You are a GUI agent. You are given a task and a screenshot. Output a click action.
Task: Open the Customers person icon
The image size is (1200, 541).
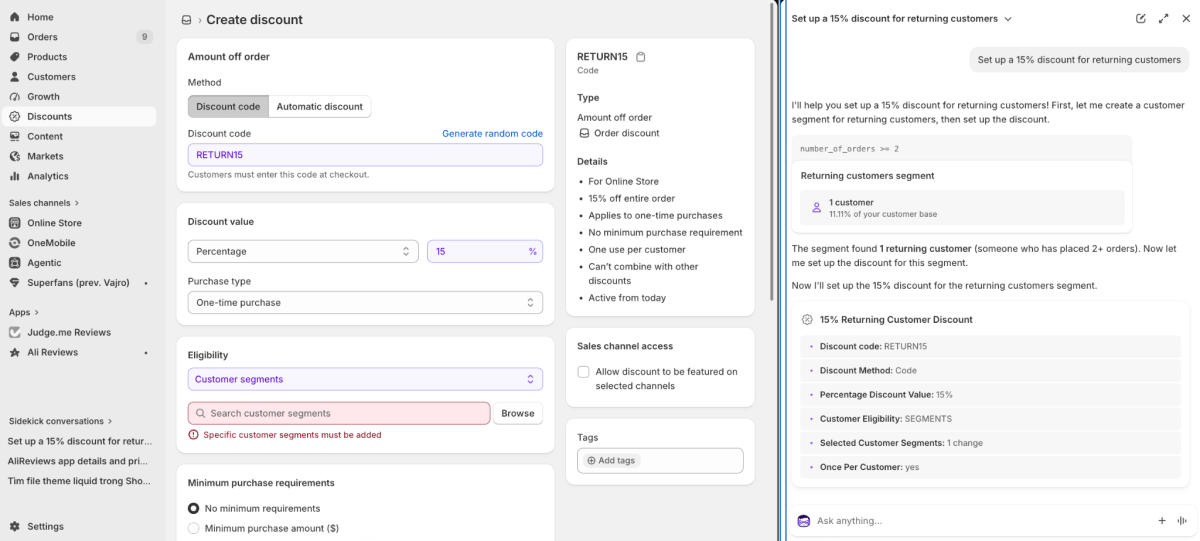[15, 77]
